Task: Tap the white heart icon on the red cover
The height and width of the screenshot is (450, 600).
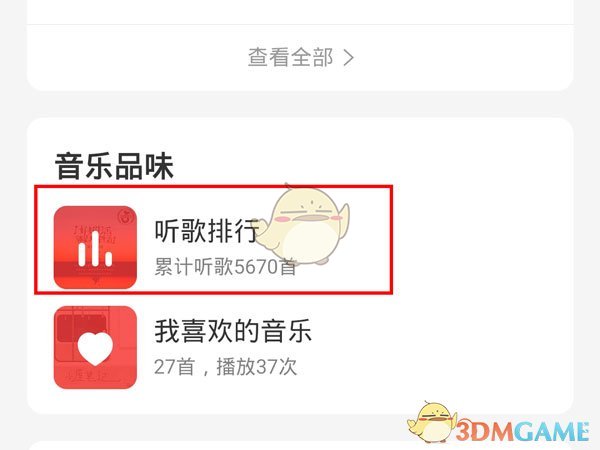Action: tap(95, 349)
